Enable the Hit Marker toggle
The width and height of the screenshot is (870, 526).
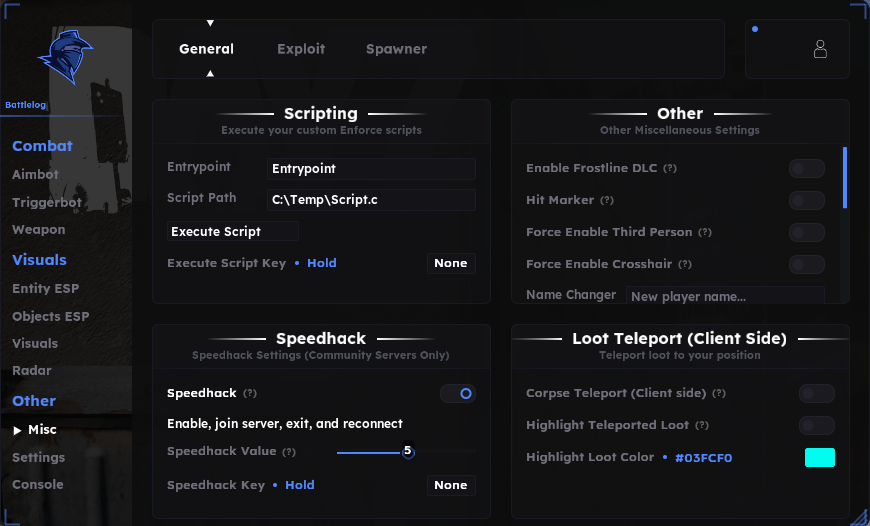807,200
